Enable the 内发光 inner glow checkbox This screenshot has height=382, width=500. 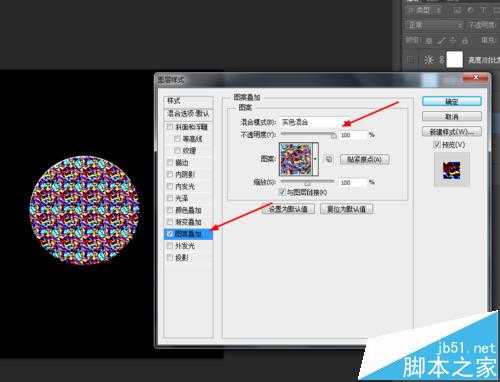coord(170,186)
